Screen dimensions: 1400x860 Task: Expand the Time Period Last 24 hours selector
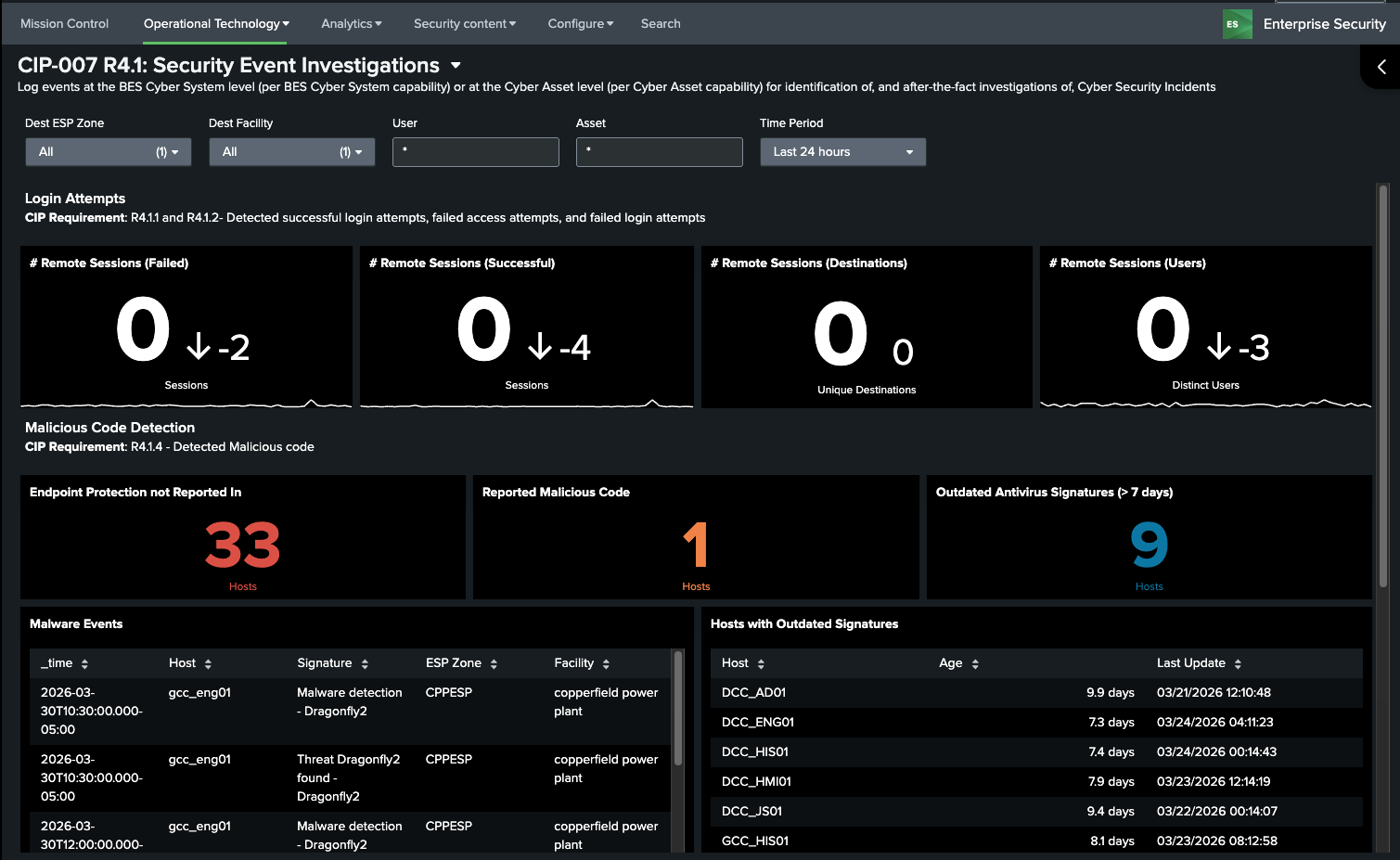(x=842, y=152)
